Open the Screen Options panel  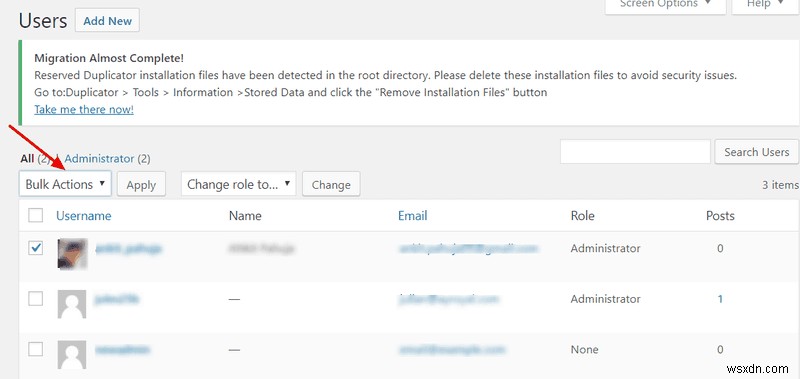tap(665, 5)
